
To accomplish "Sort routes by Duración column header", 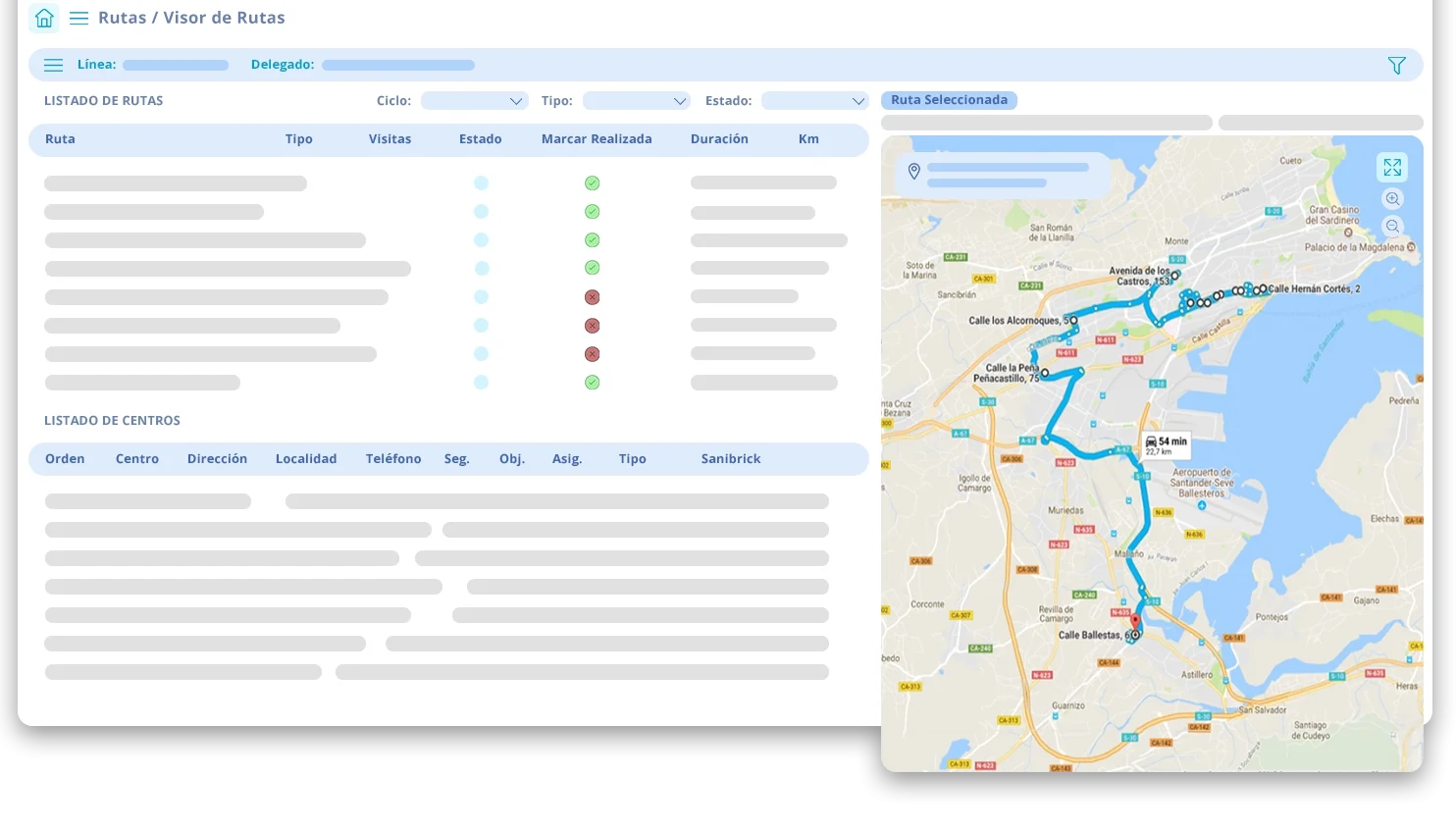I will click(x=719, y=139).
